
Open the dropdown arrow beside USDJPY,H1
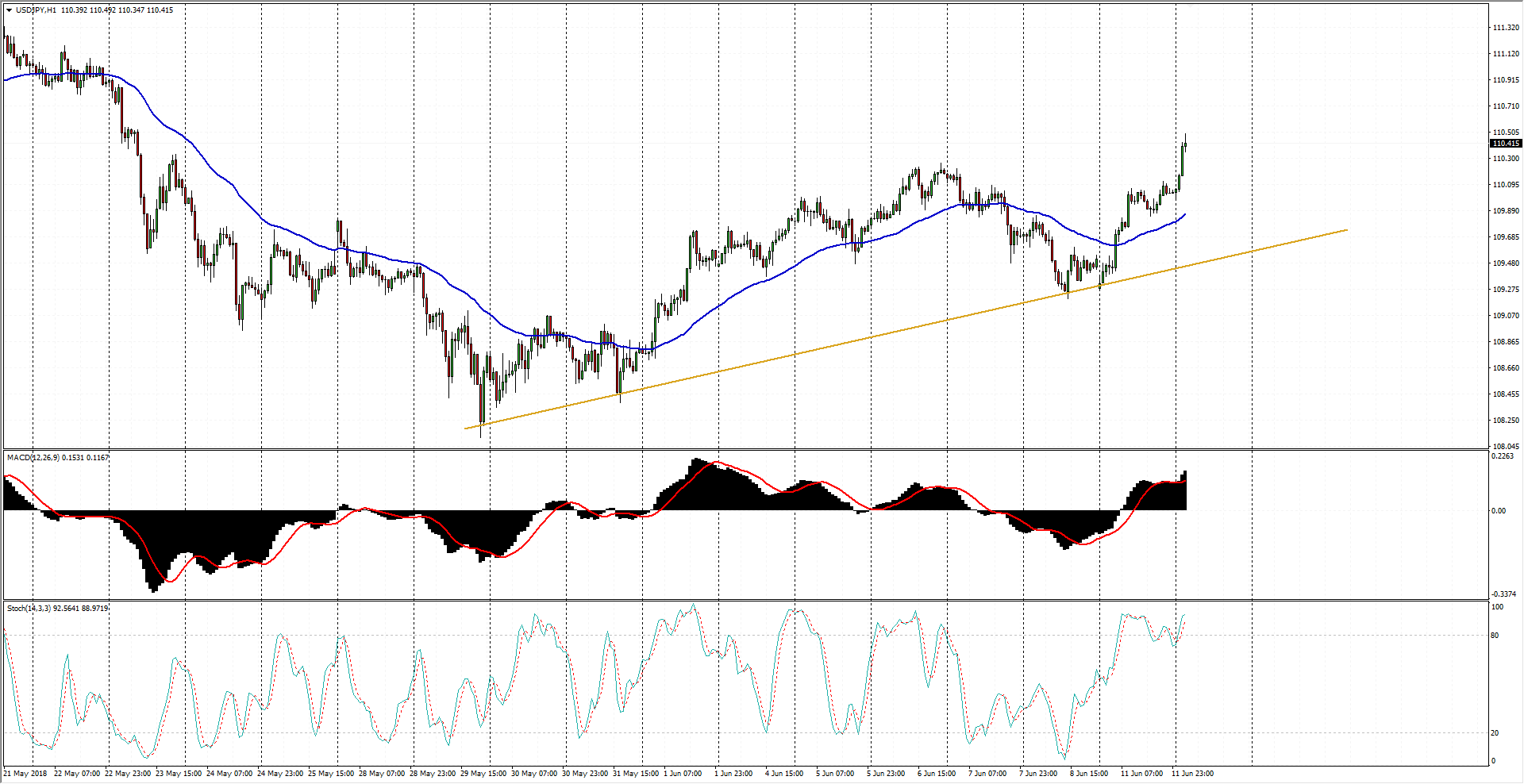[9, 10]
